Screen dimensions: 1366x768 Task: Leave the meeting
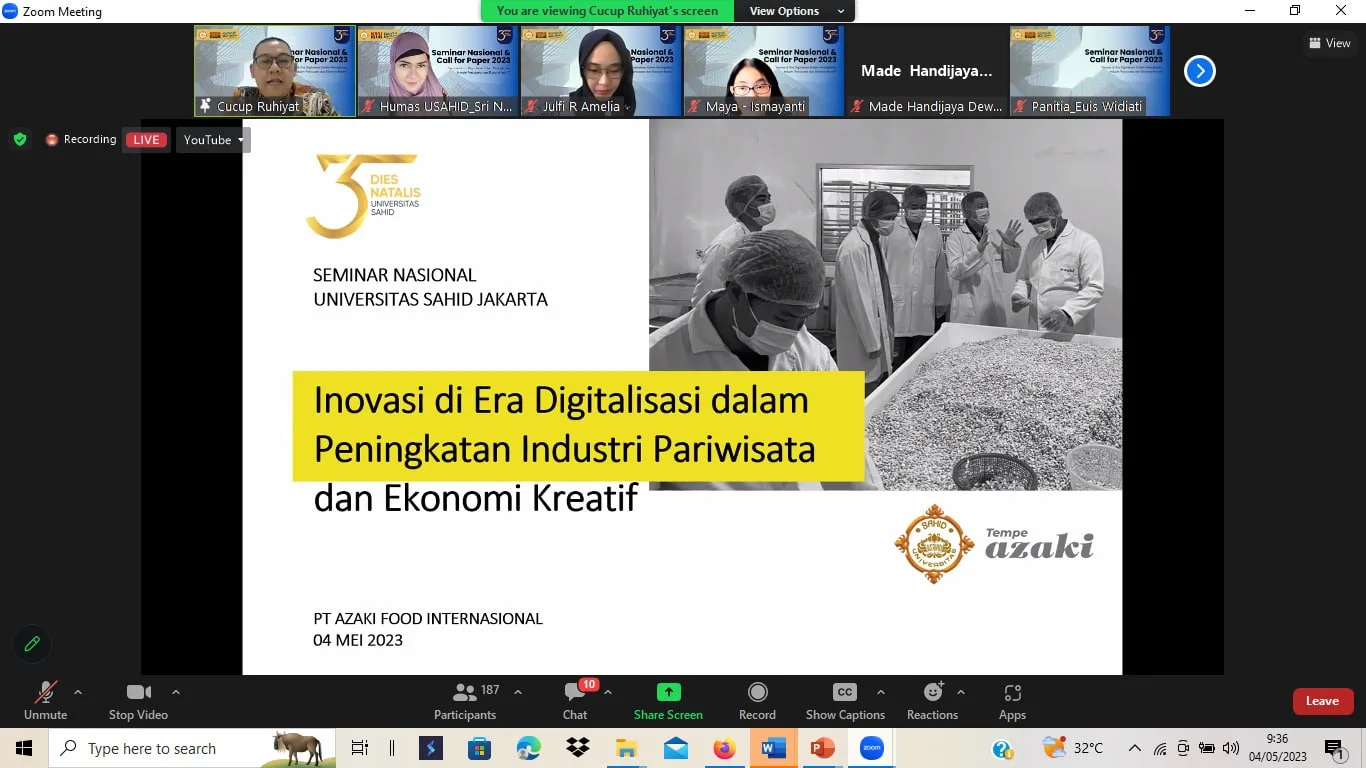[x=1322, y=701]
